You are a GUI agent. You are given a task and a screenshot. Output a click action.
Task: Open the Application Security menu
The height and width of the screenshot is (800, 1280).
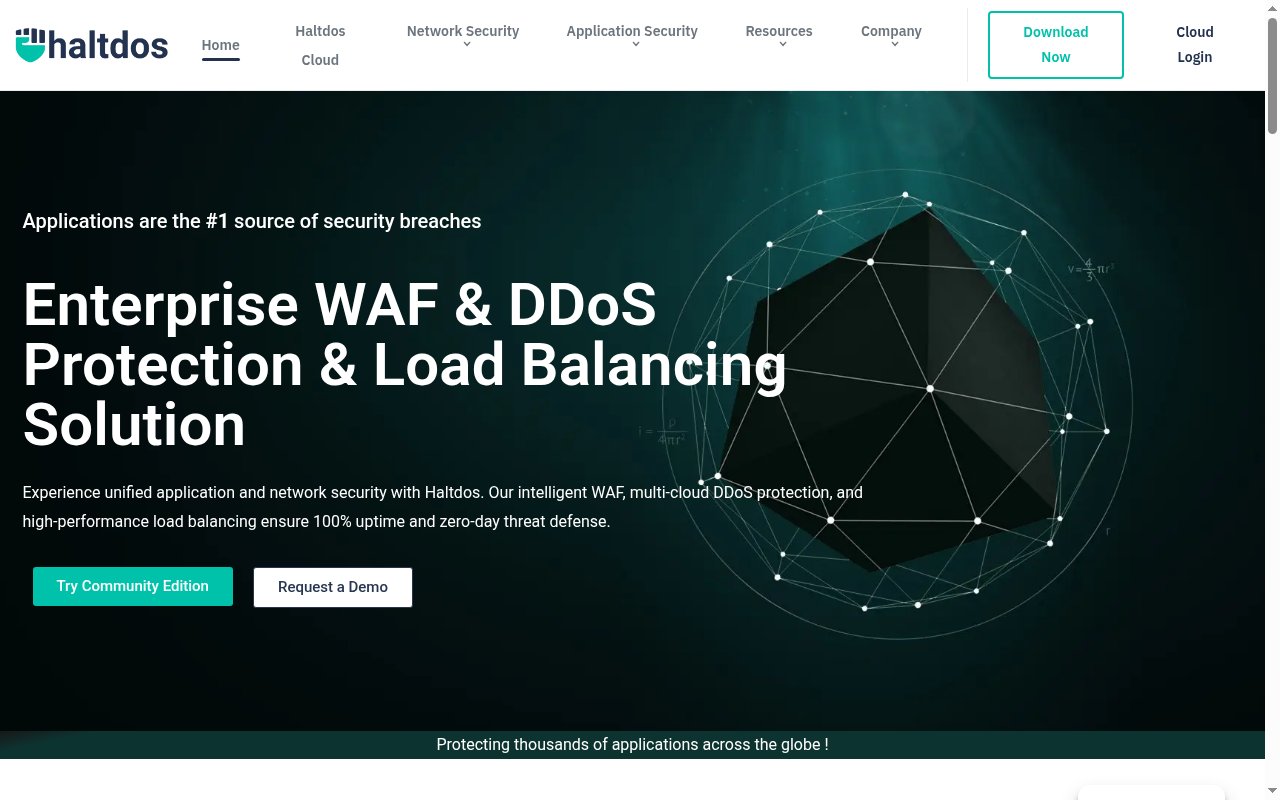coord(632,31)
